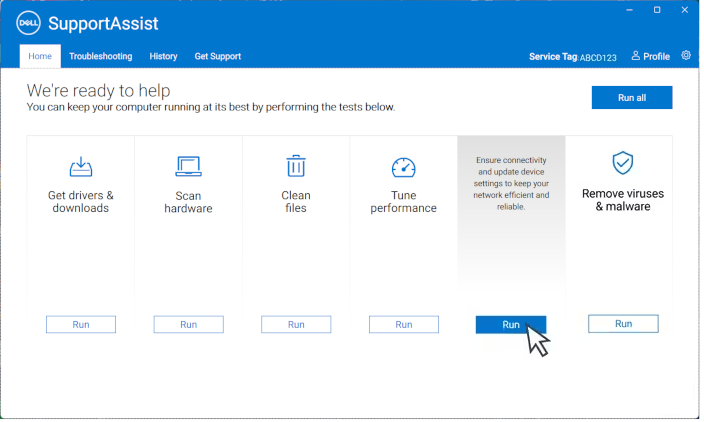Image resolution: width=704 pixels, height=422 pixels.
Task: Maximize the SupportAssist window
Action: 657,10
